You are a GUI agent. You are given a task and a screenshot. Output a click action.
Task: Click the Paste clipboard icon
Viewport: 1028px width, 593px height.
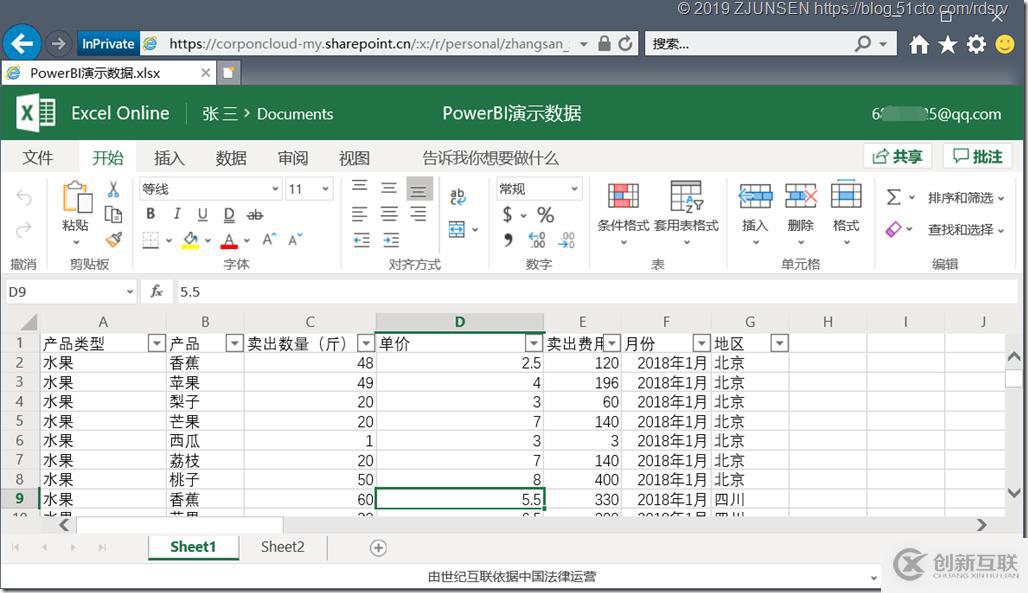77,197
